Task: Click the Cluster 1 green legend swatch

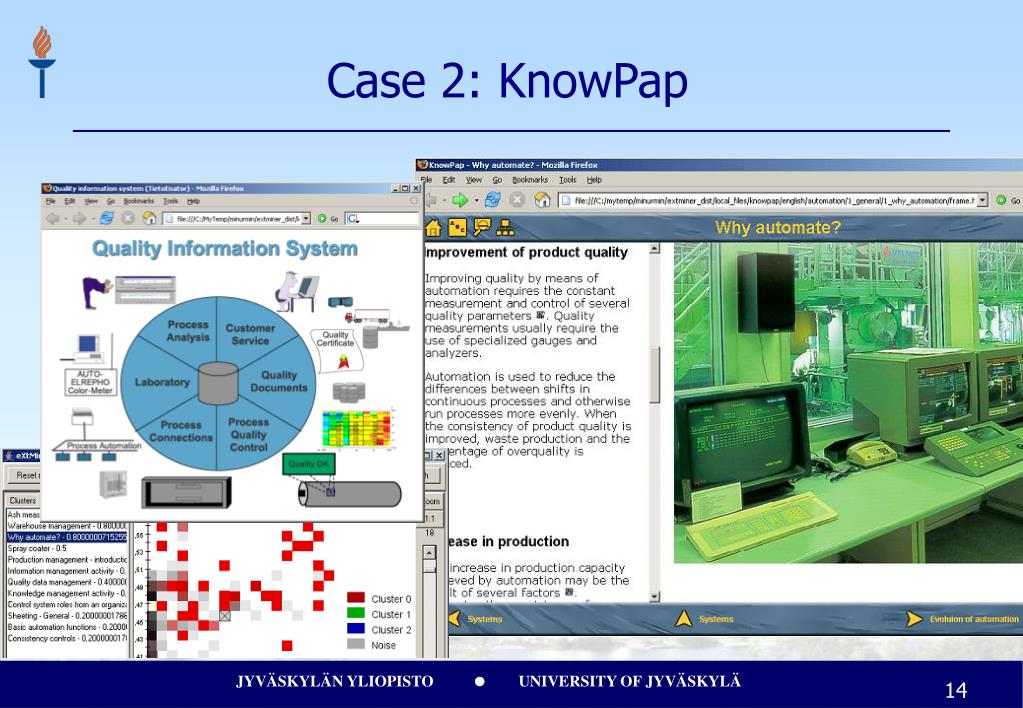Action: [x=356, y=613]
